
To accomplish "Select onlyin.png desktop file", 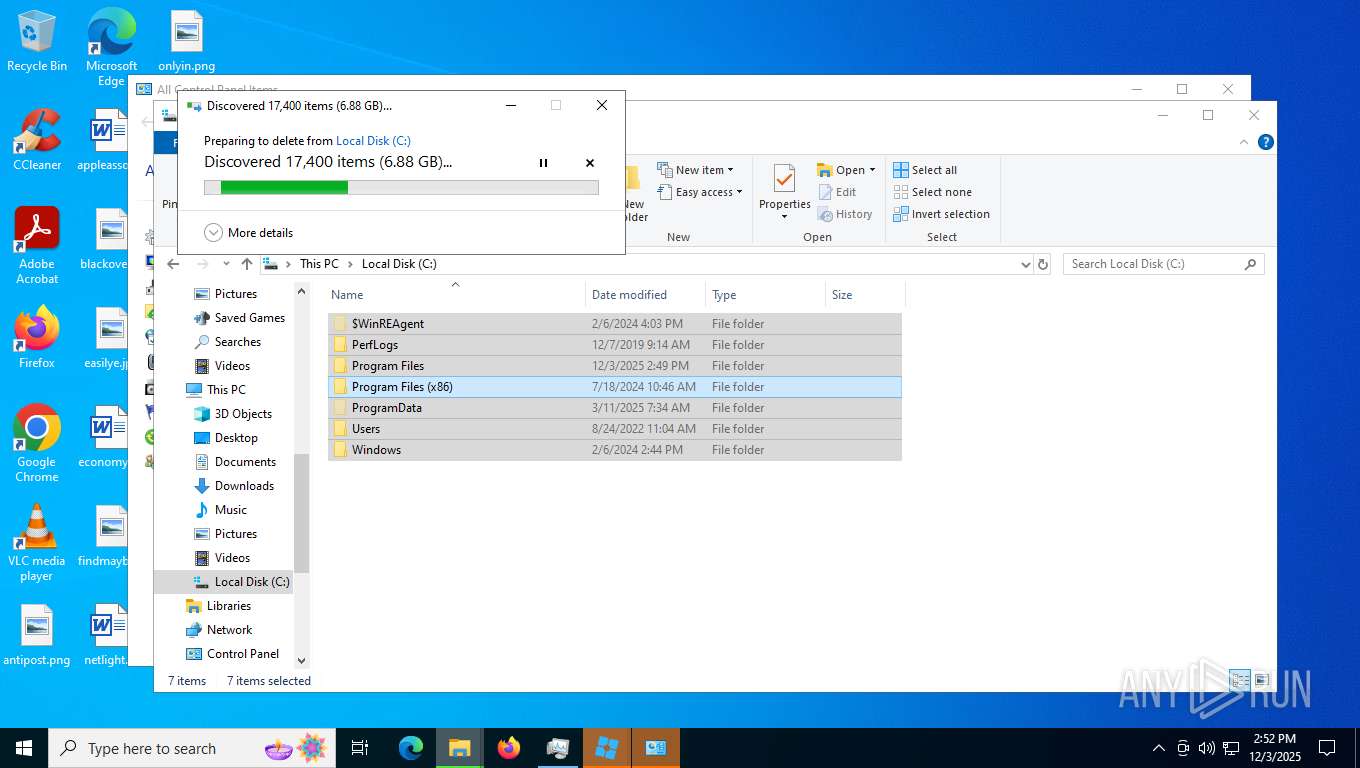I will 187,41.
